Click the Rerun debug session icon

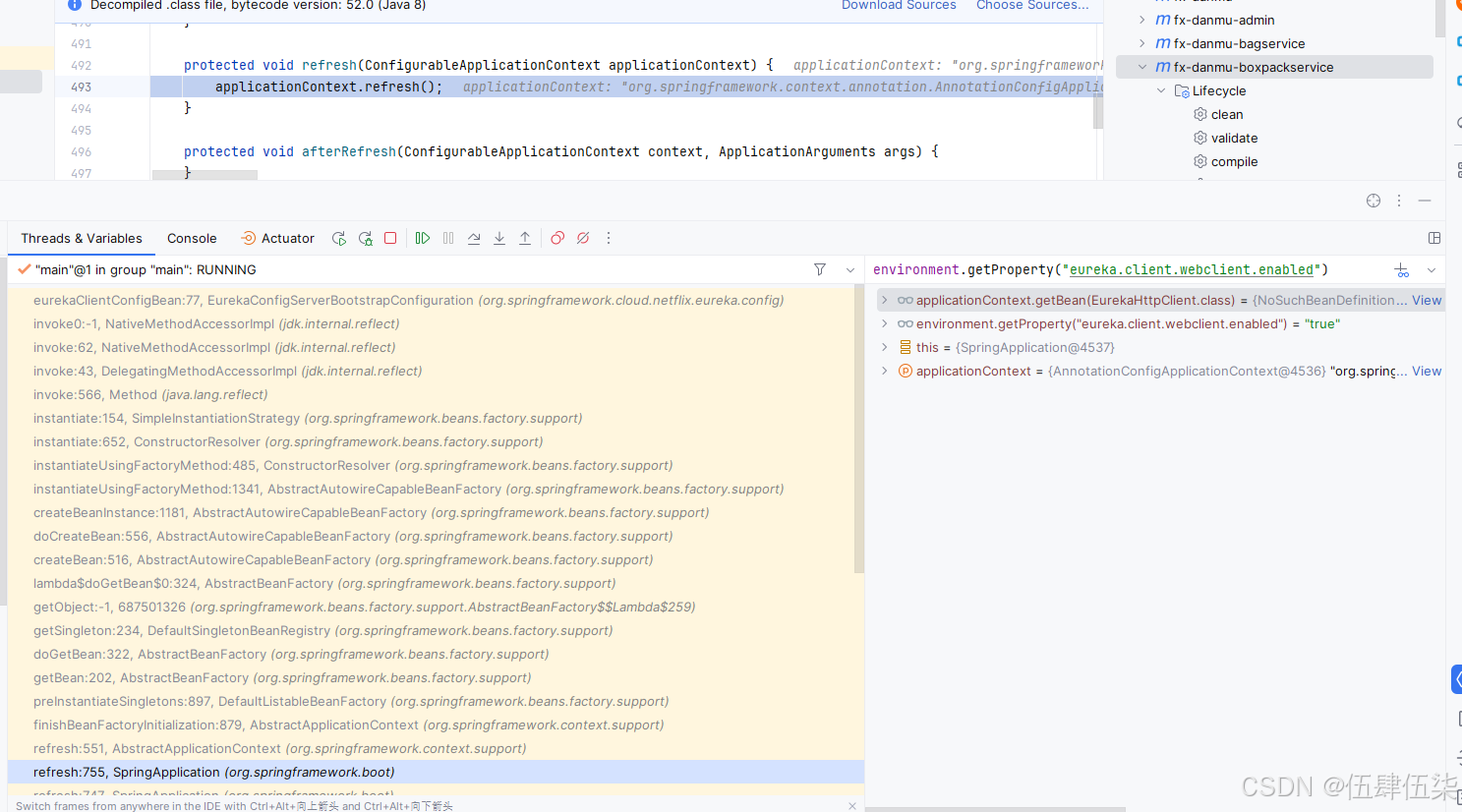(x=339, y=238)
